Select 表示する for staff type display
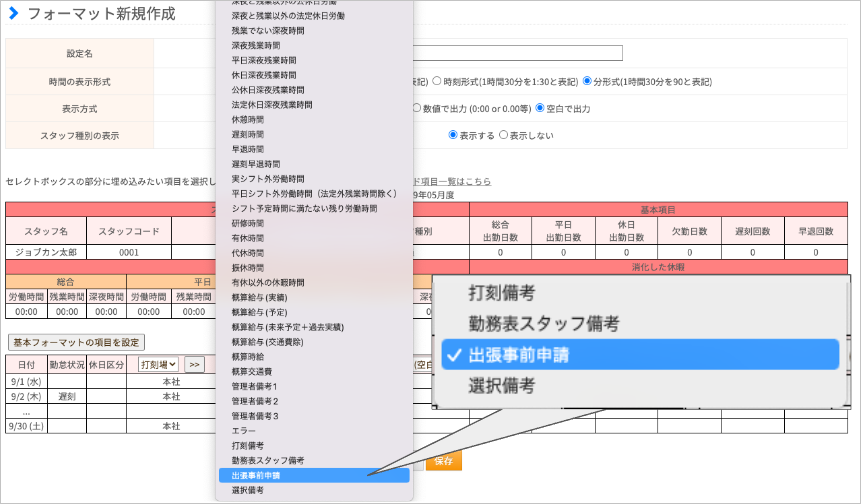Screen dimensions: 861x504 pos(453,135)
